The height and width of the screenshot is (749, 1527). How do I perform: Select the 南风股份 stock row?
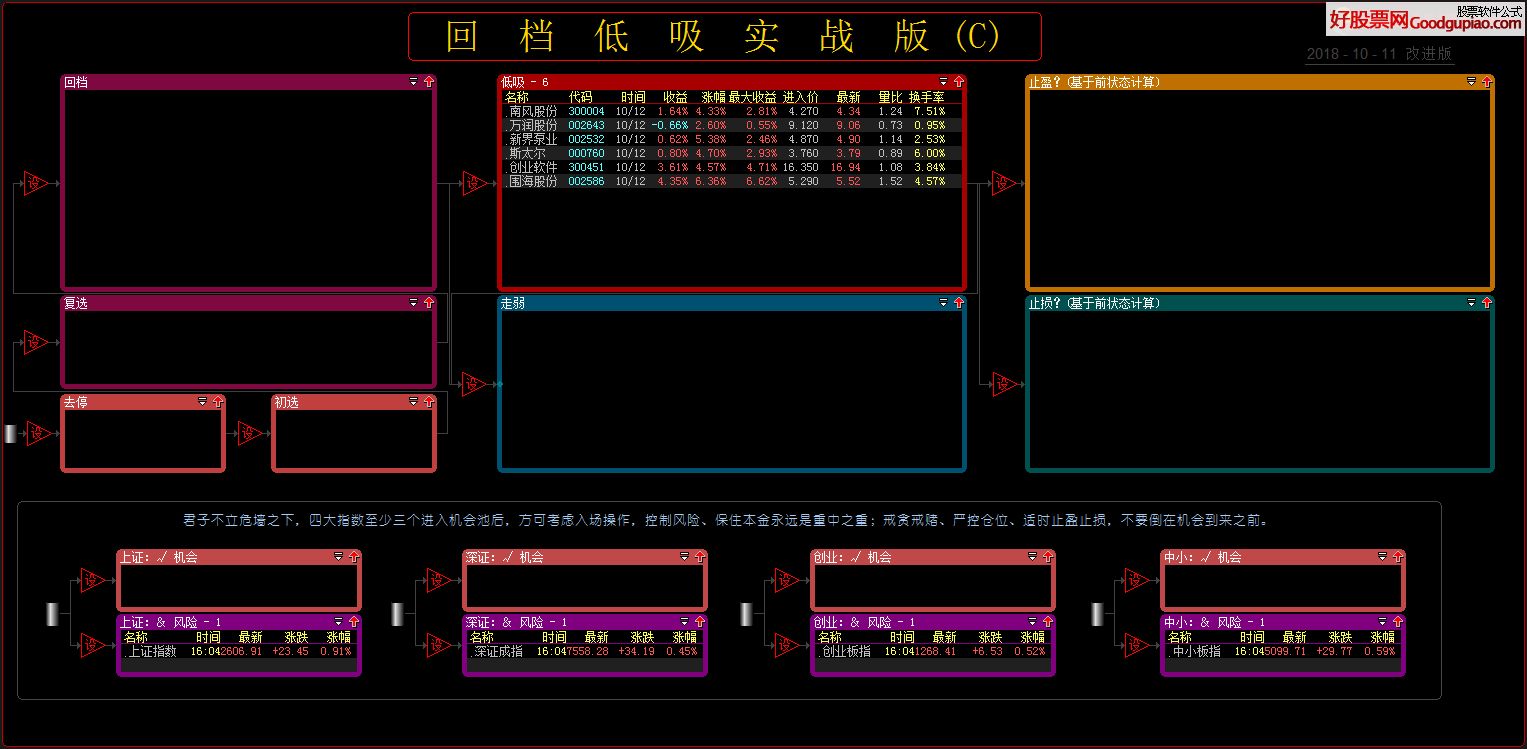click(x=730, y=111)
